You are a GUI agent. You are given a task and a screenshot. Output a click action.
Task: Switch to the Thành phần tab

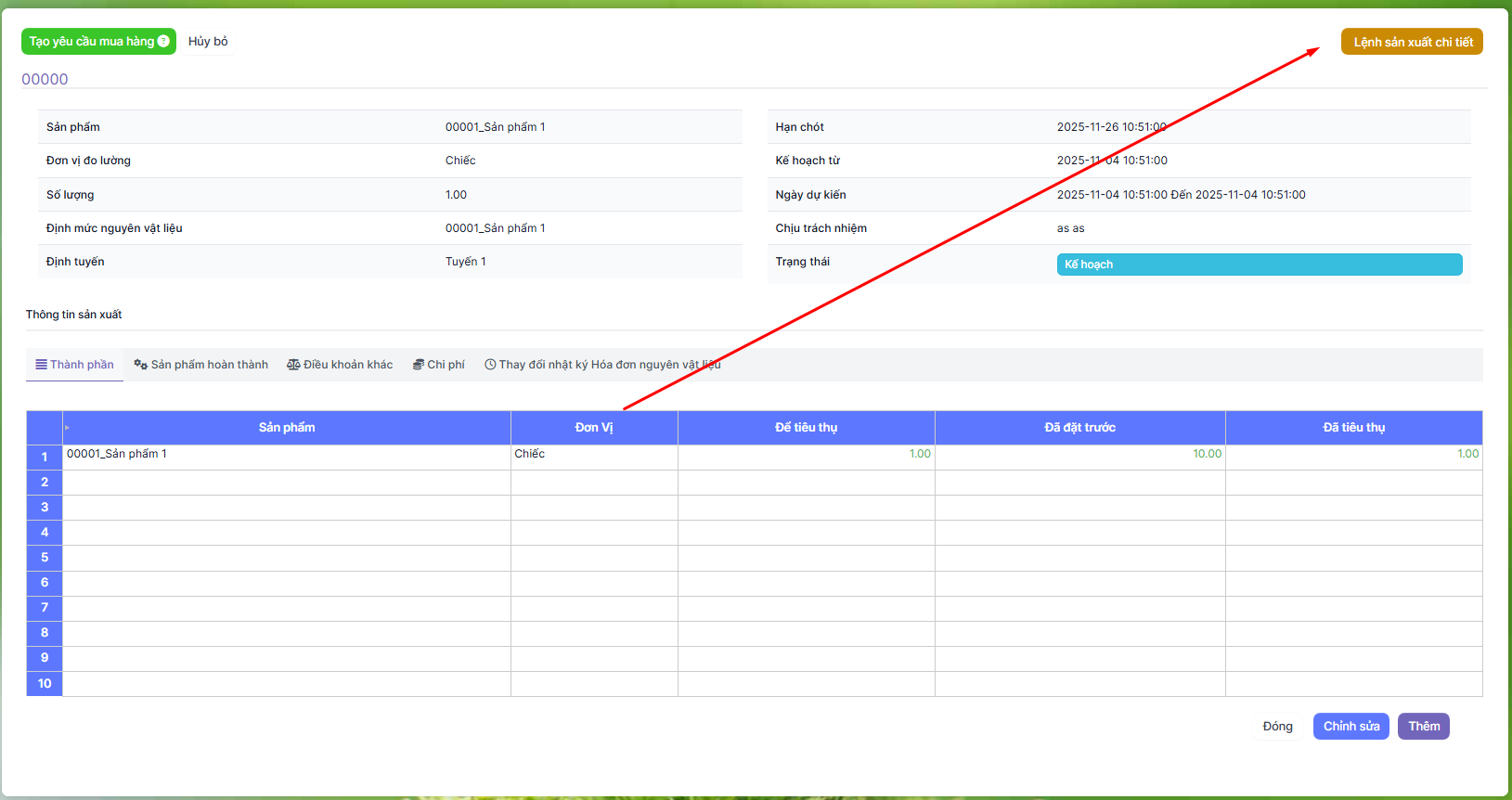(x=74, y=365)
